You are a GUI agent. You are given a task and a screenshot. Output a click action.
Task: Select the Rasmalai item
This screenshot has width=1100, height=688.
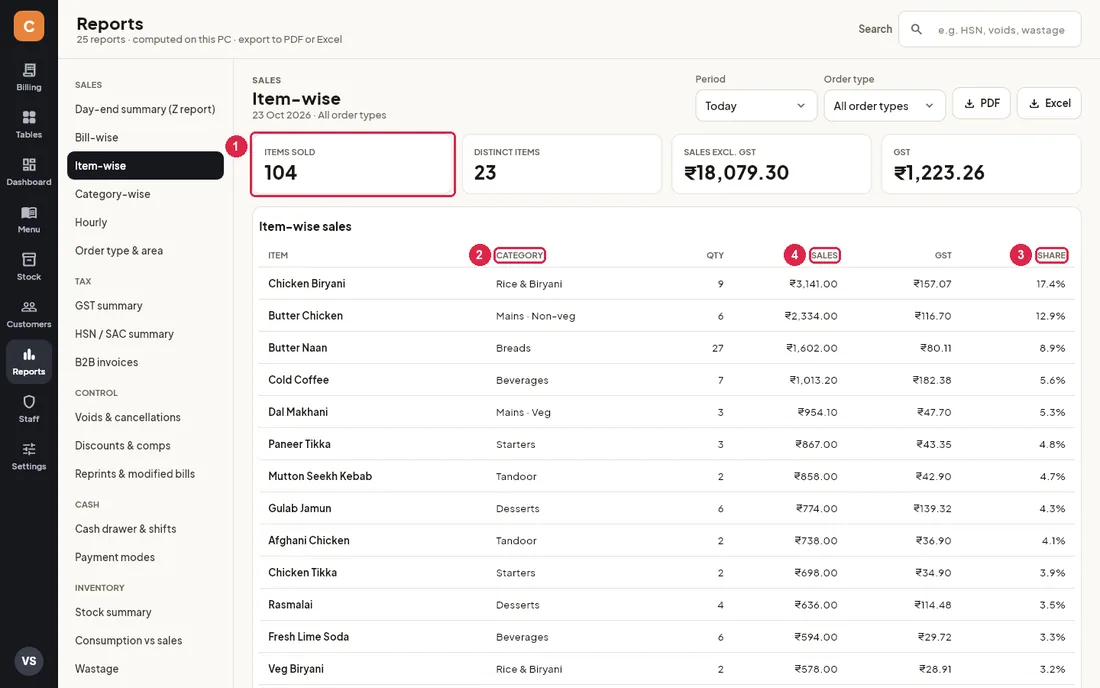[x=290, y=605]
